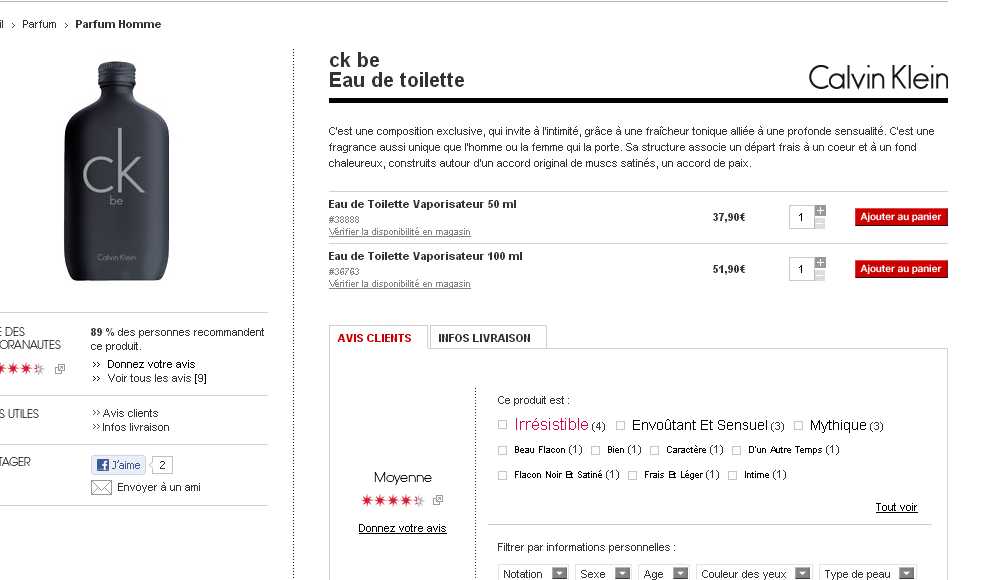Click the popup icon next to Moyenne stars

coord(437,500)
